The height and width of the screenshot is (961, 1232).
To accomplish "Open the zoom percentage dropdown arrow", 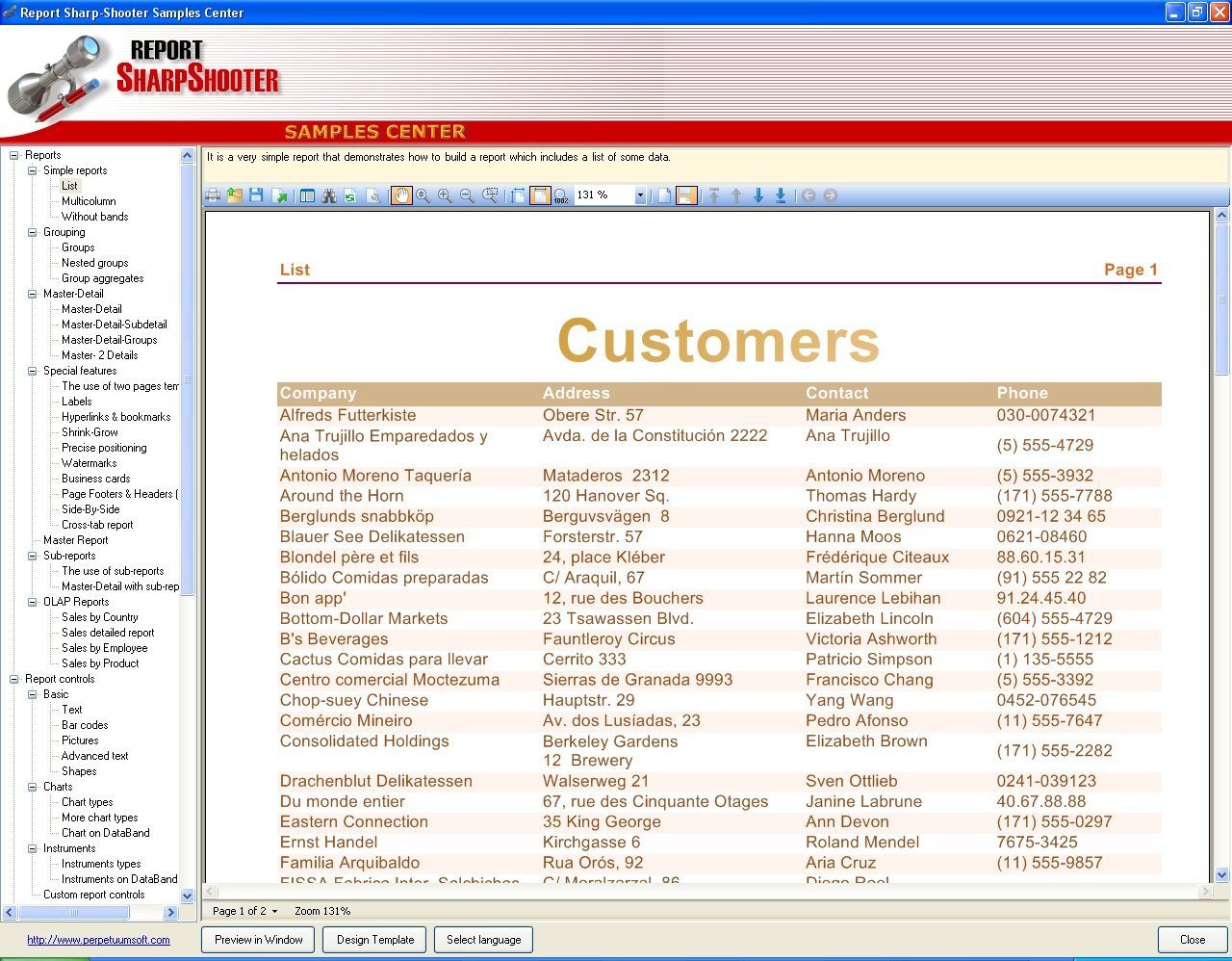I will (x=640, y=195).
